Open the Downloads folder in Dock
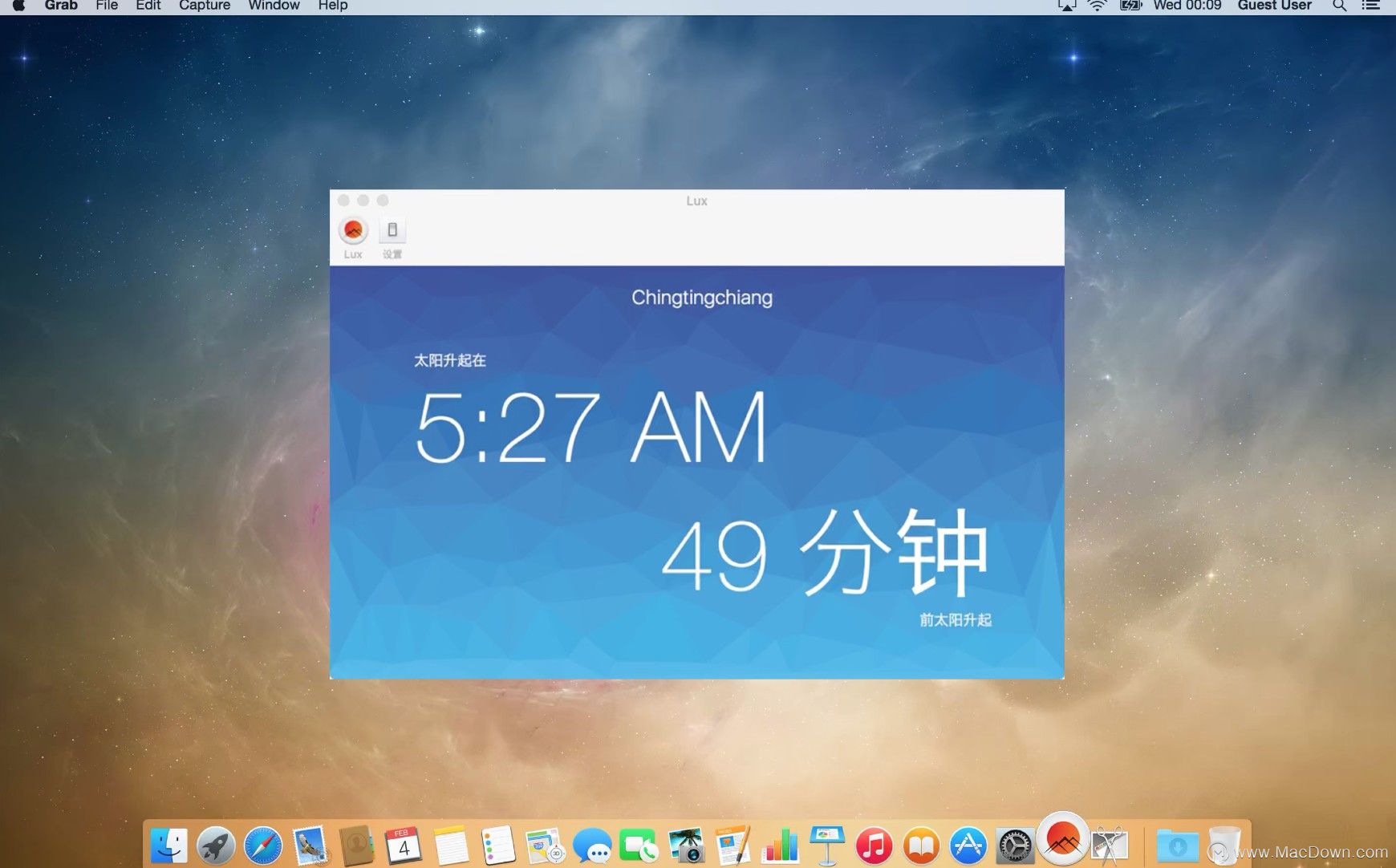 coord(1177,846)
